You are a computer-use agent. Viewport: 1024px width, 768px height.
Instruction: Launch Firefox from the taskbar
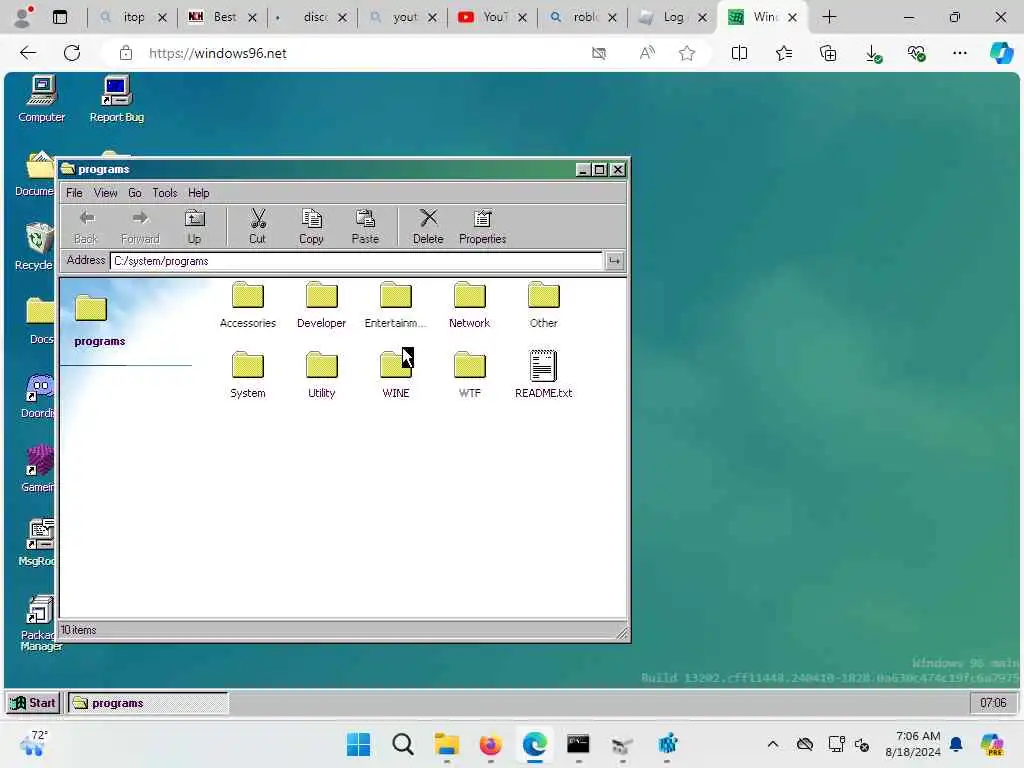tap(490, 744)
